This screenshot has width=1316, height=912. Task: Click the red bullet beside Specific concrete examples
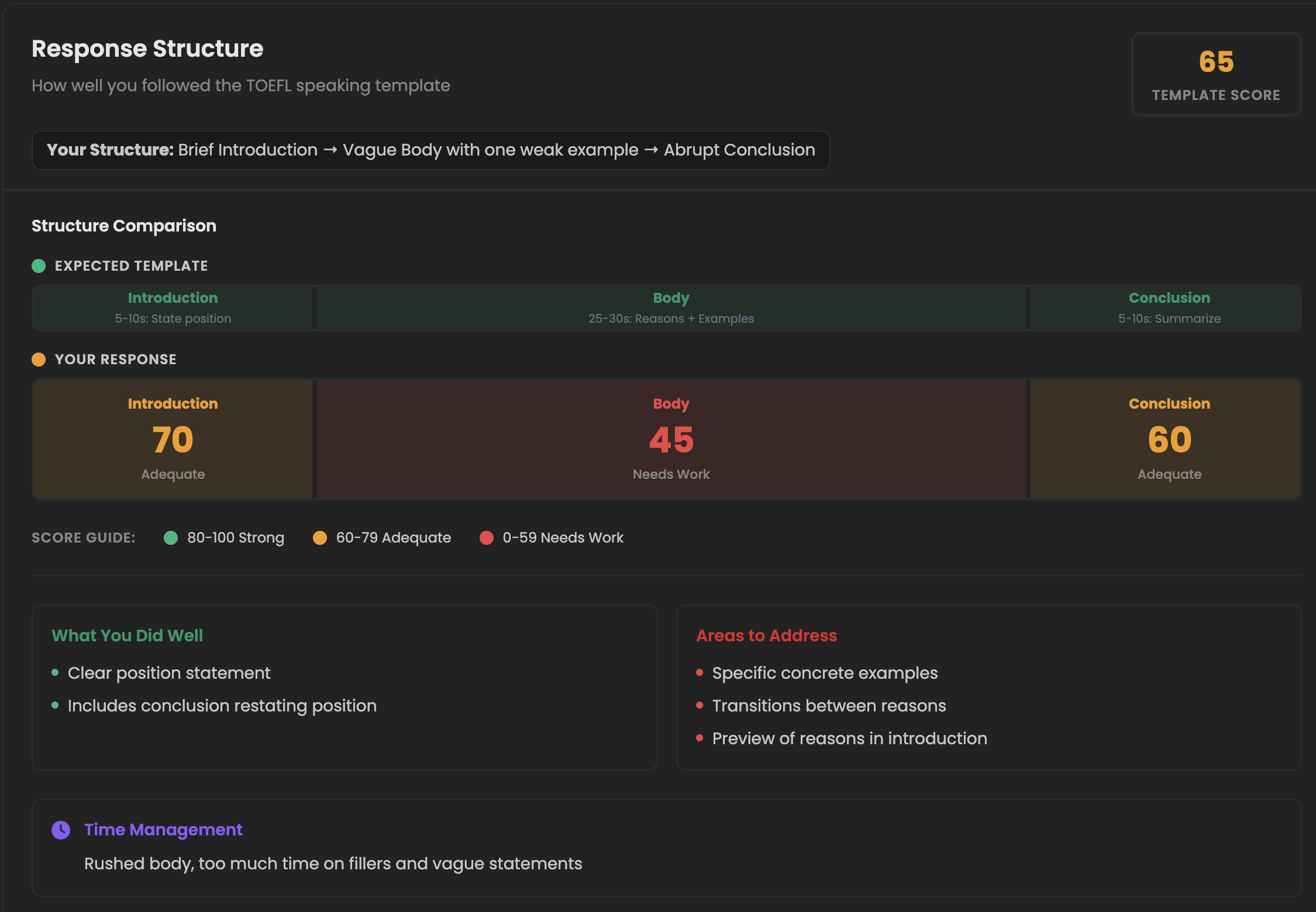point(700,673)
